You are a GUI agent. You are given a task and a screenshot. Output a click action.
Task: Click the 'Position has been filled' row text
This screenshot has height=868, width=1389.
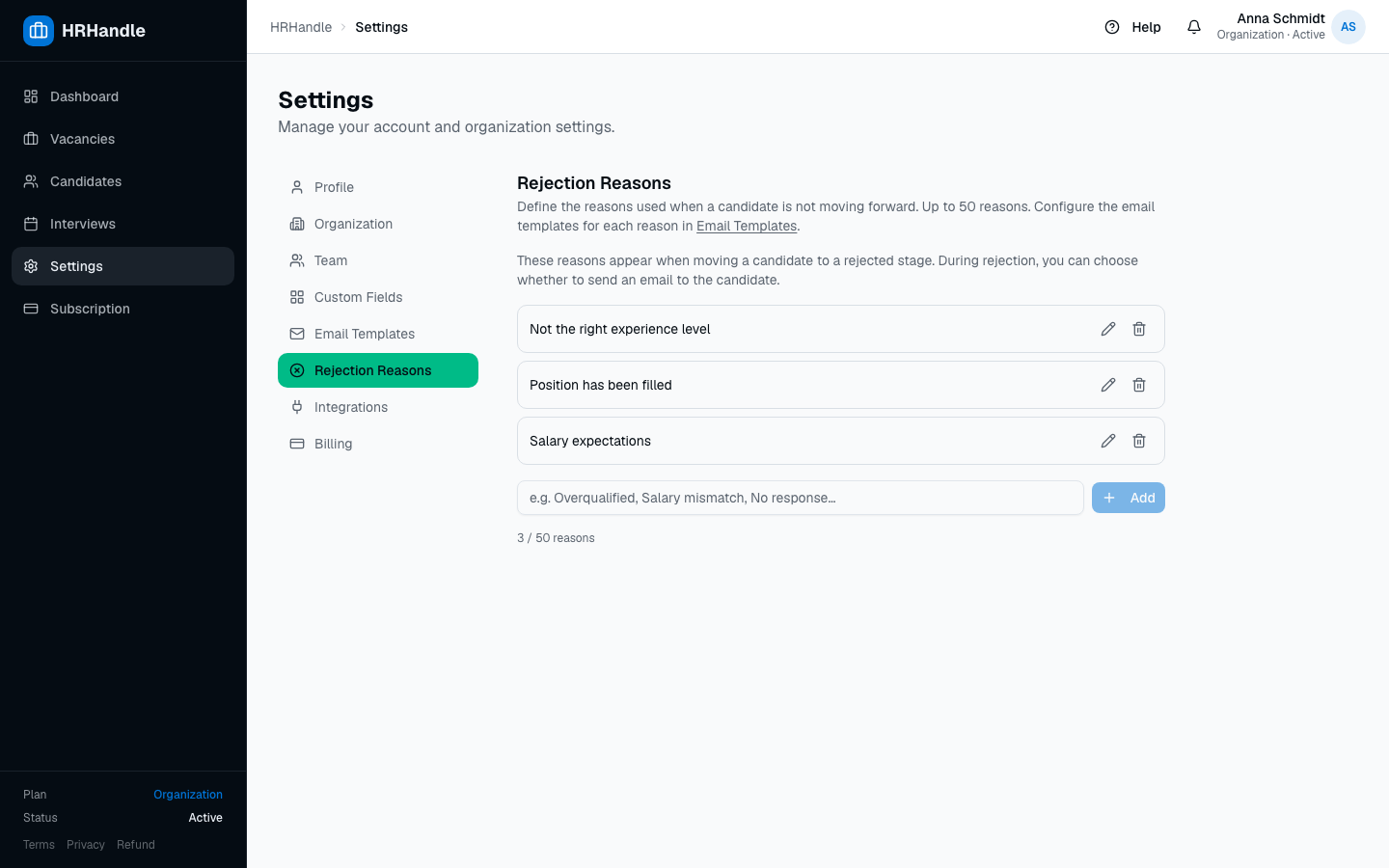pos(601,385)
